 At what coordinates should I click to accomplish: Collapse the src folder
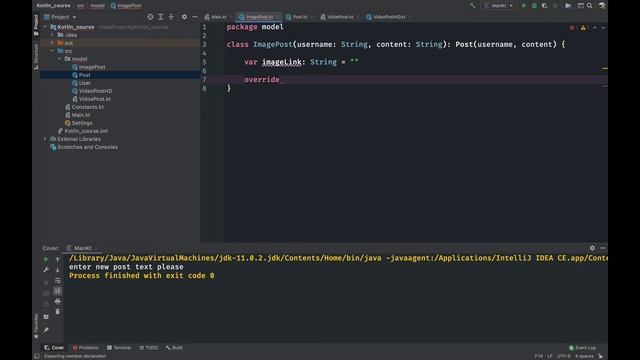pos(52,51)
